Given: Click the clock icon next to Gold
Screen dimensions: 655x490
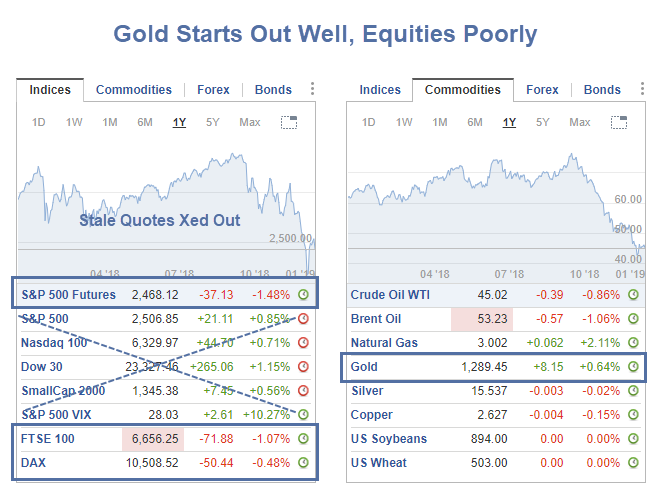Looking at the screenshot, I should (633, 367).
